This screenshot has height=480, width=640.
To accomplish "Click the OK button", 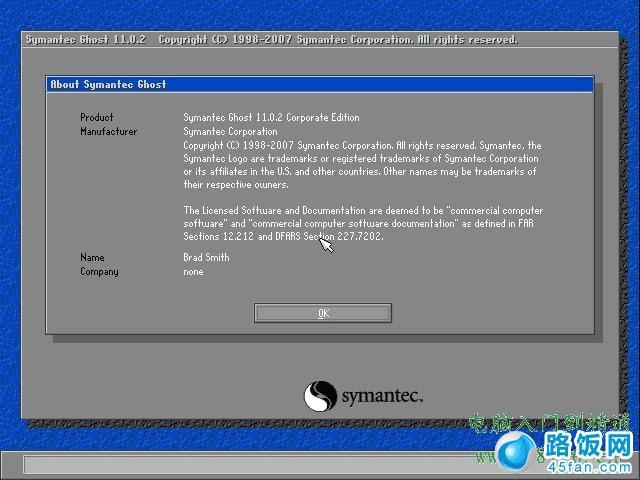I will [x=322, y=313].
